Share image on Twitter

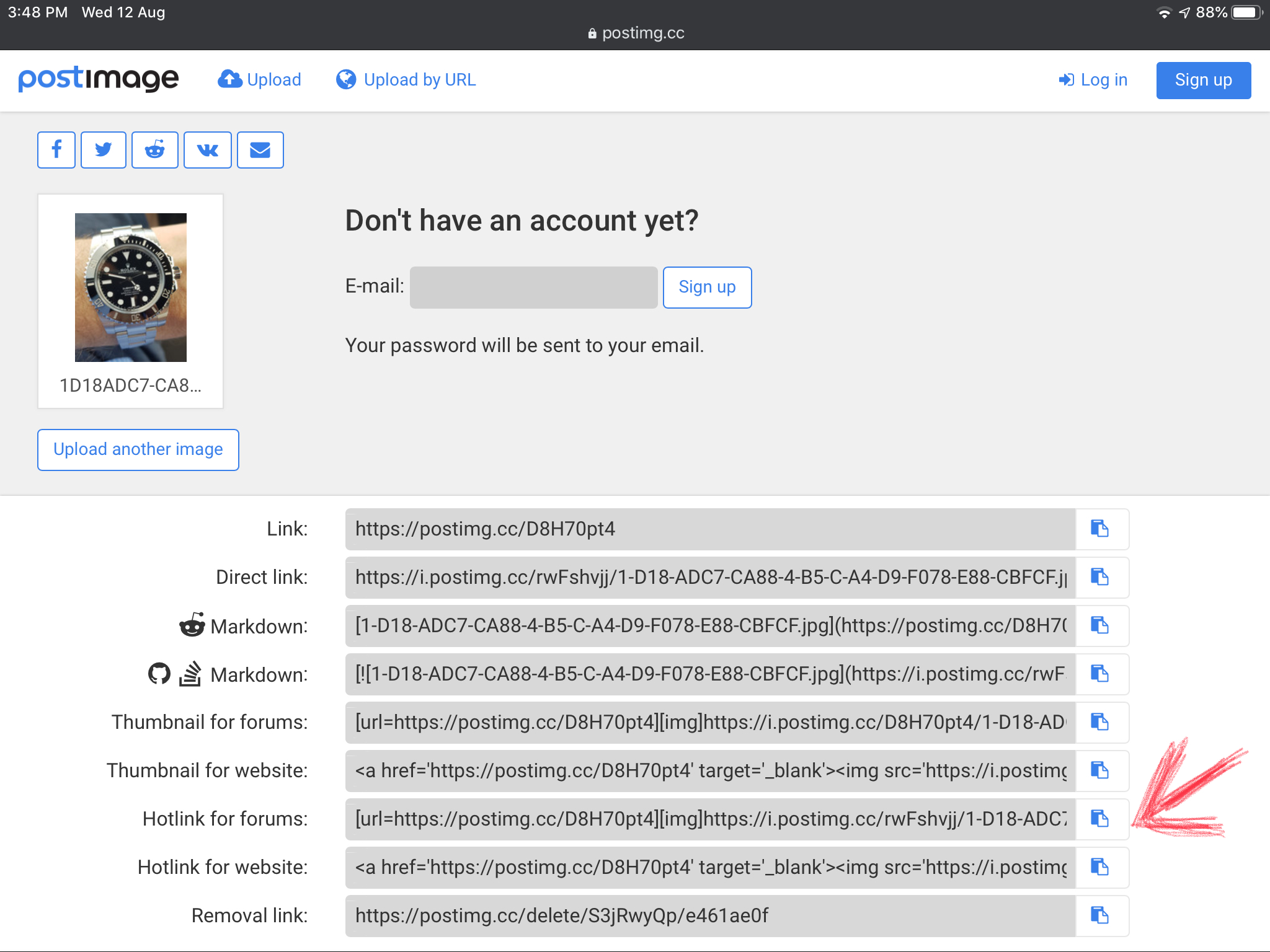pos(104,150)
